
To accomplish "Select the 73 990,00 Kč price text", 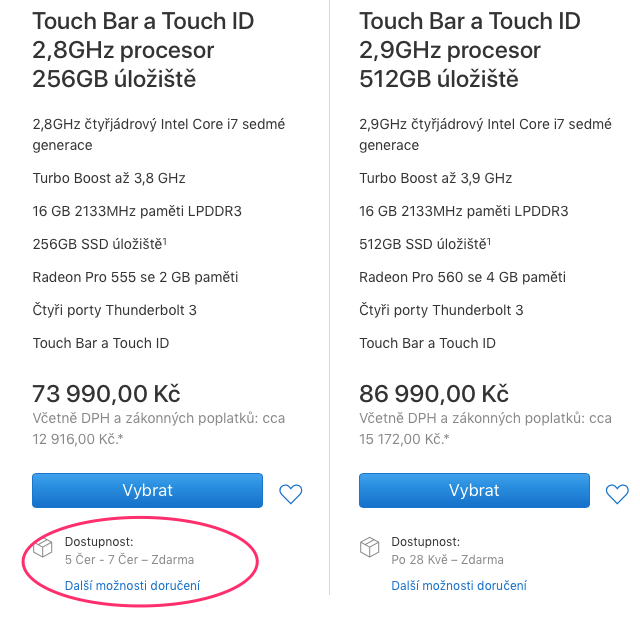I will [107, 393].
